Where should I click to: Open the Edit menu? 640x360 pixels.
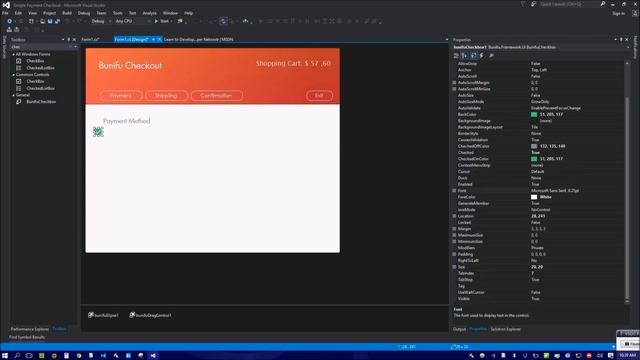pos(18,13)
